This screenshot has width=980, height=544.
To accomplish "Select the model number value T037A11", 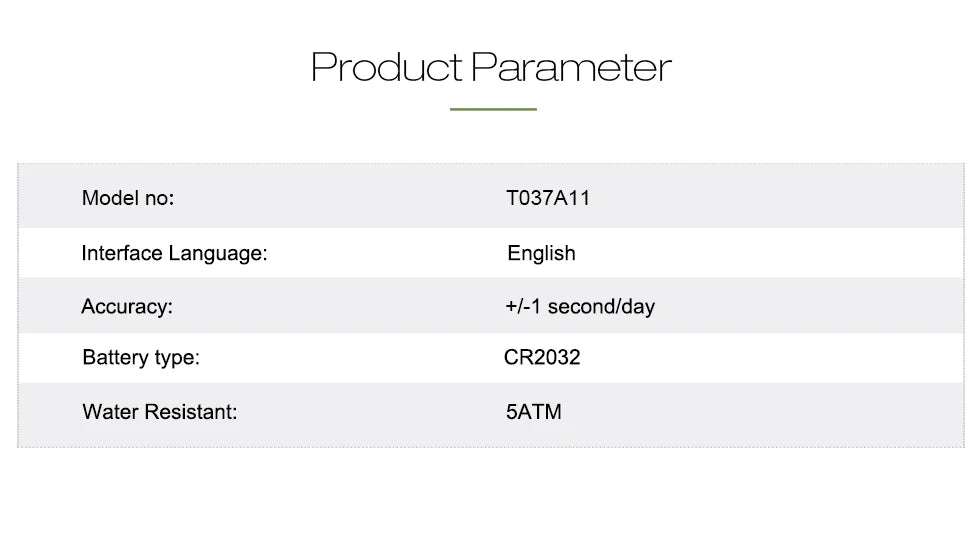I will pyautogui.click(x=548, y=198).
